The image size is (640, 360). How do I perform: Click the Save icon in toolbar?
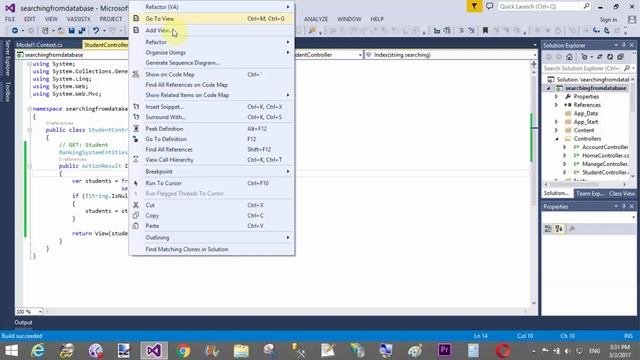click(71, 31)
